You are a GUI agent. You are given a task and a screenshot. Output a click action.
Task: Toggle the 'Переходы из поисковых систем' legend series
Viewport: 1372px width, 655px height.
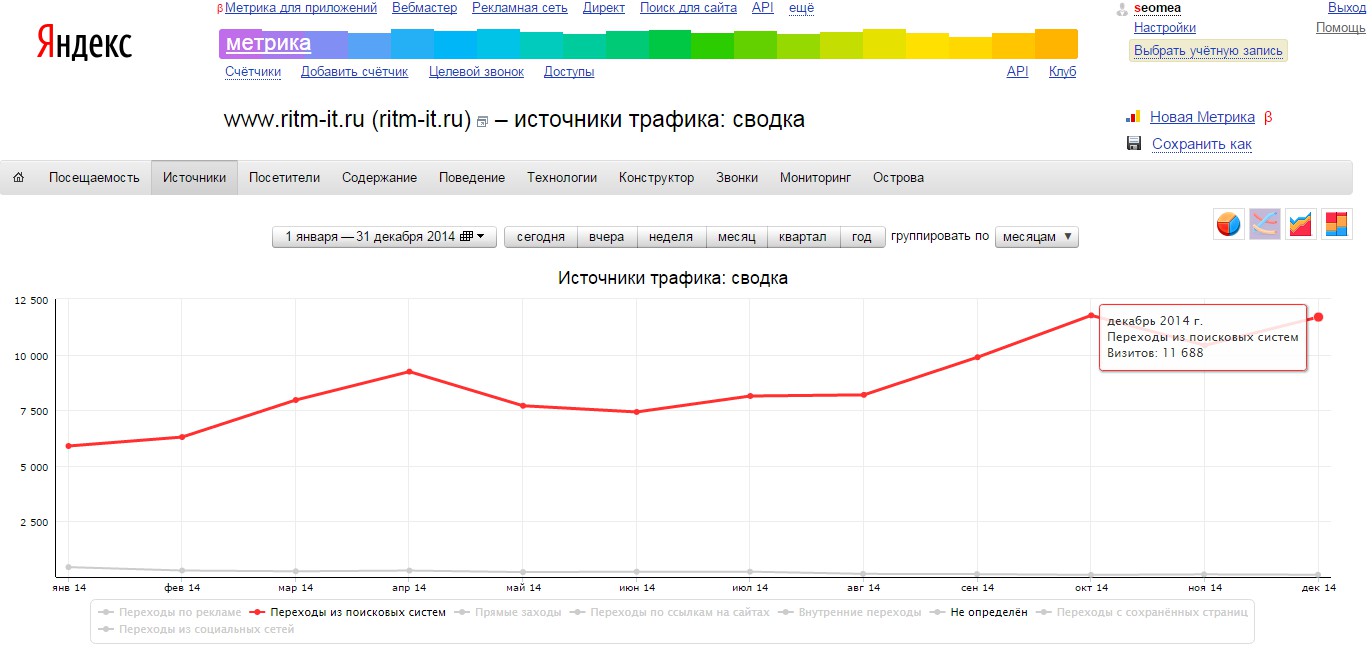349,612
